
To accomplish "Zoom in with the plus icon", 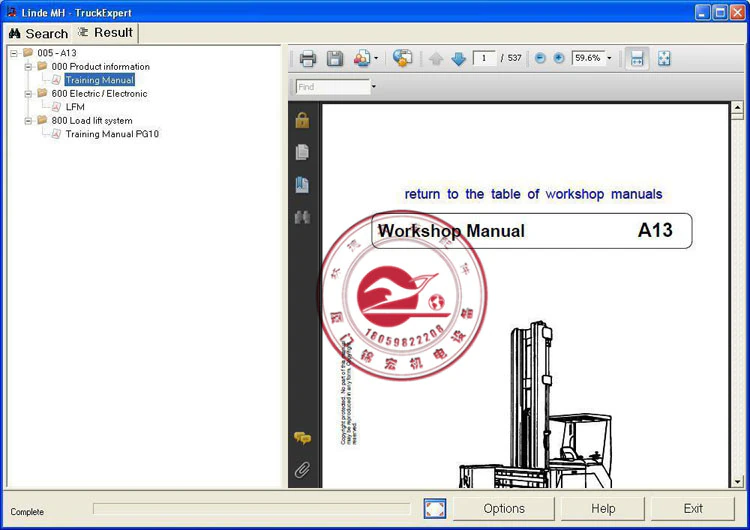I will (559, 58).
